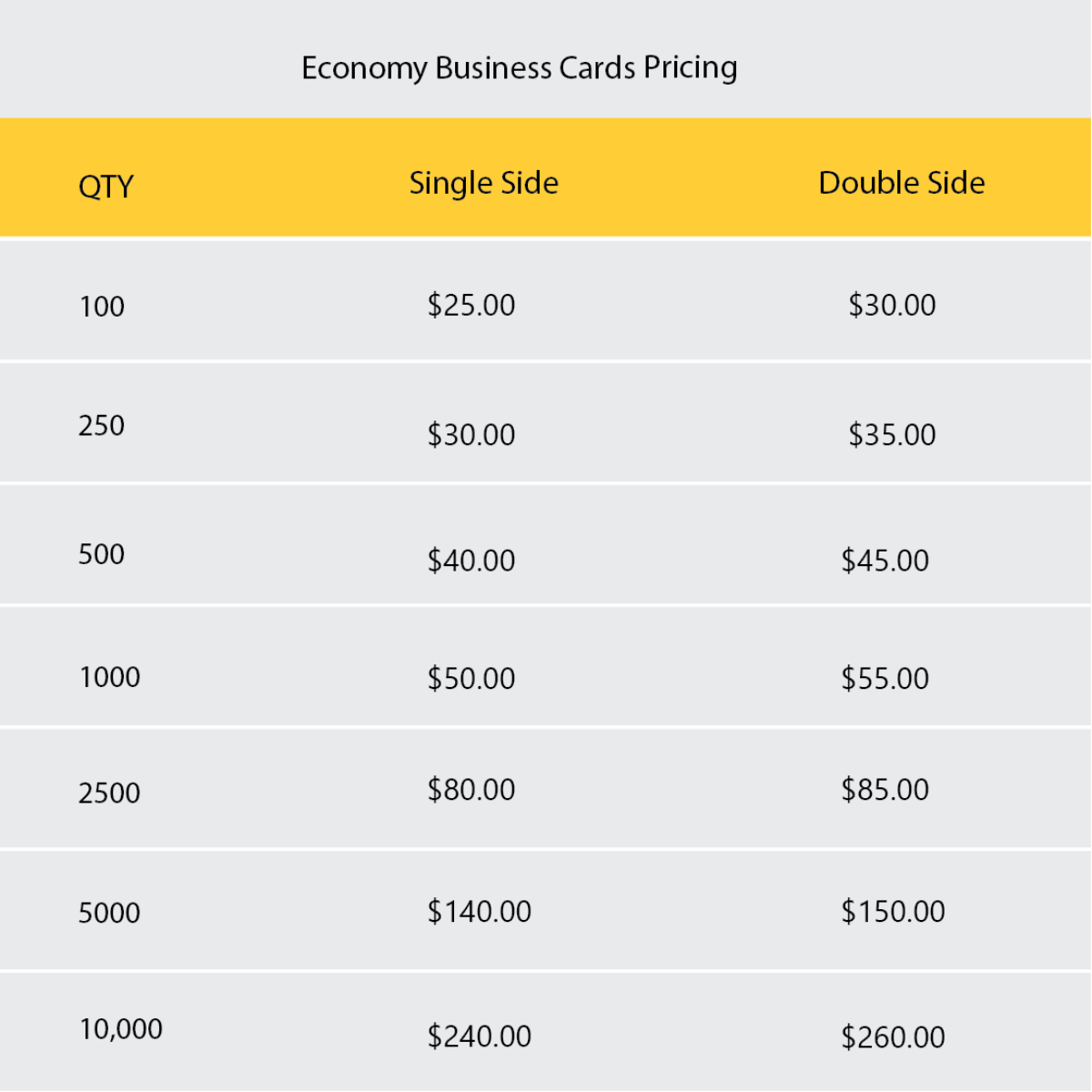The image size is (1092, 1092).
Task: Select the 250 quantity cell
Action: 102,426
